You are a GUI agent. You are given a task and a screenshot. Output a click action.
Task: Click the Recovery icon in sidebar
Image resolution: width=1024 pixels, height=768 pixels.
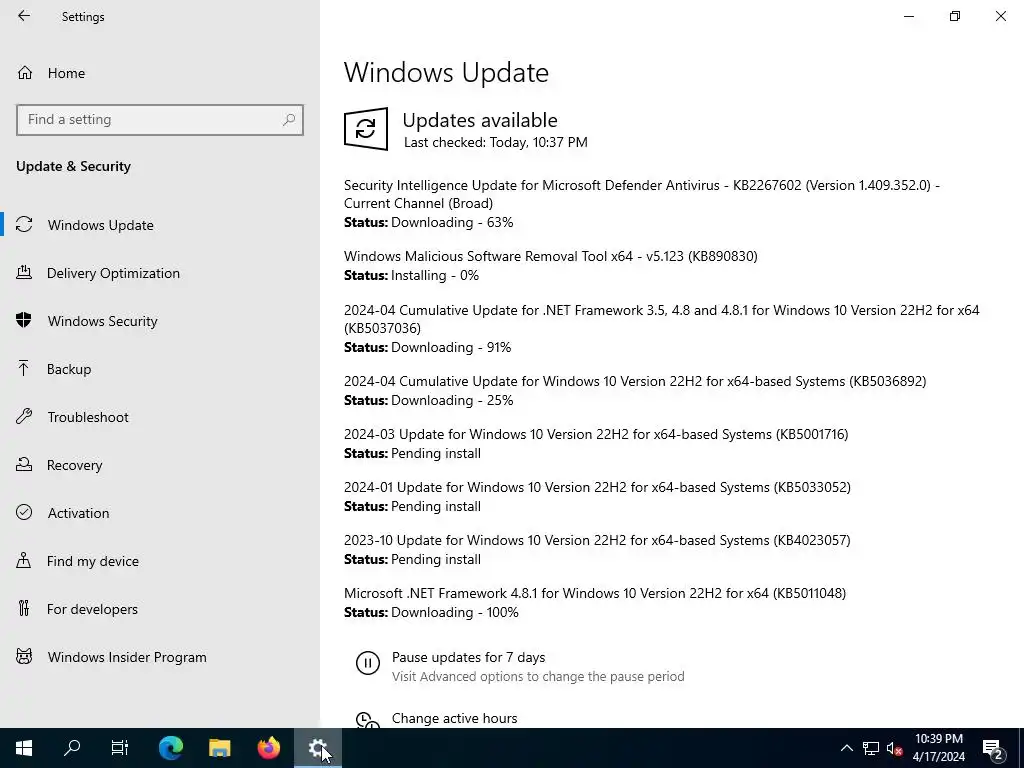24,464
